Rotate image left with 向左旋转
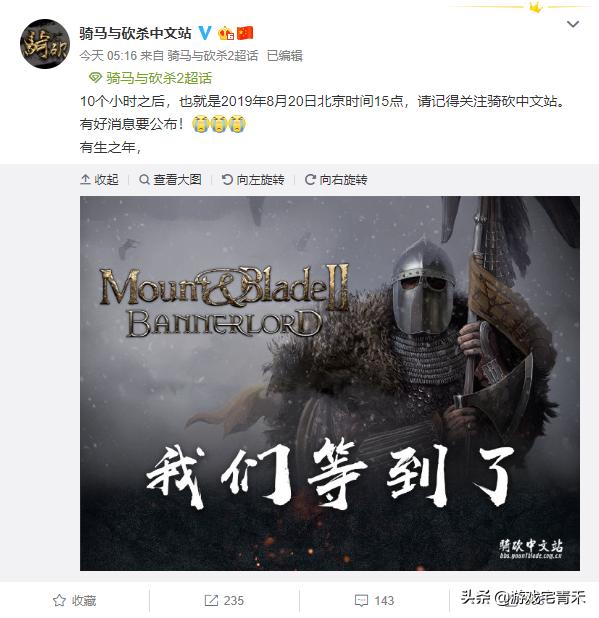Viewport: 599px width, 618px height. [253, 180]
